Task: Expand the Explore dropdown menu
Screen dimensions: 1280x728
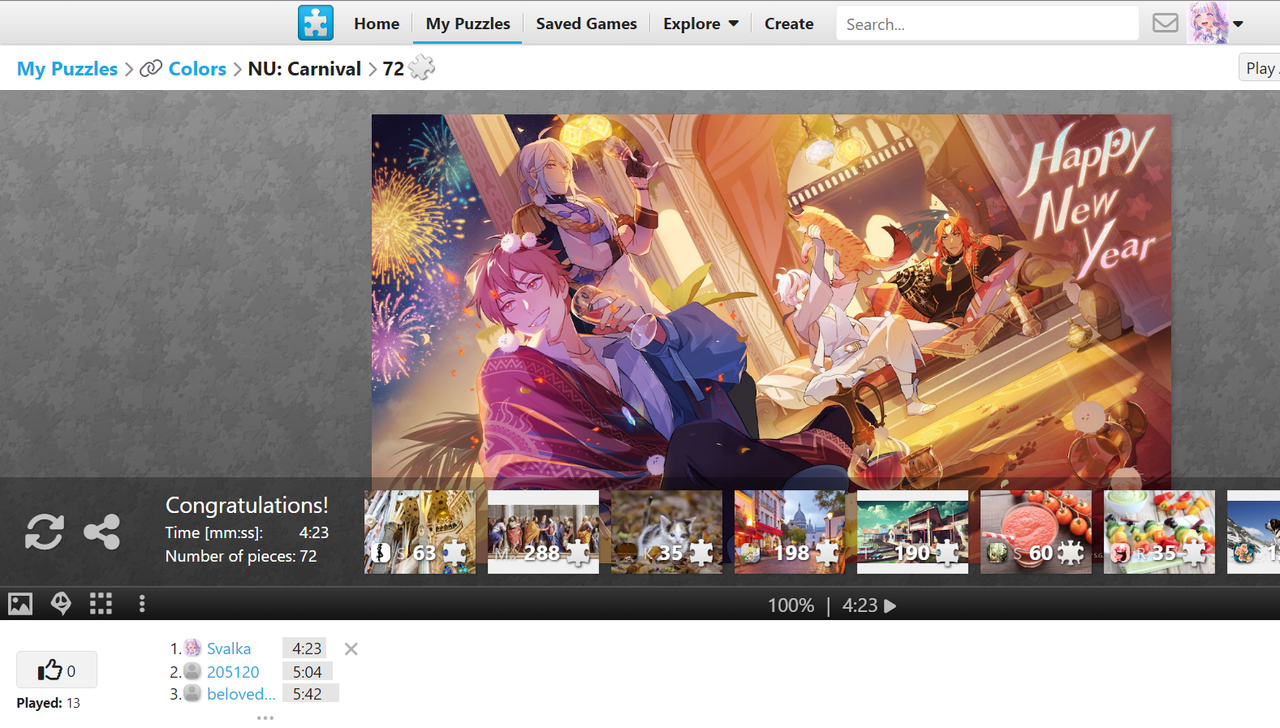Action: point(700,23)
